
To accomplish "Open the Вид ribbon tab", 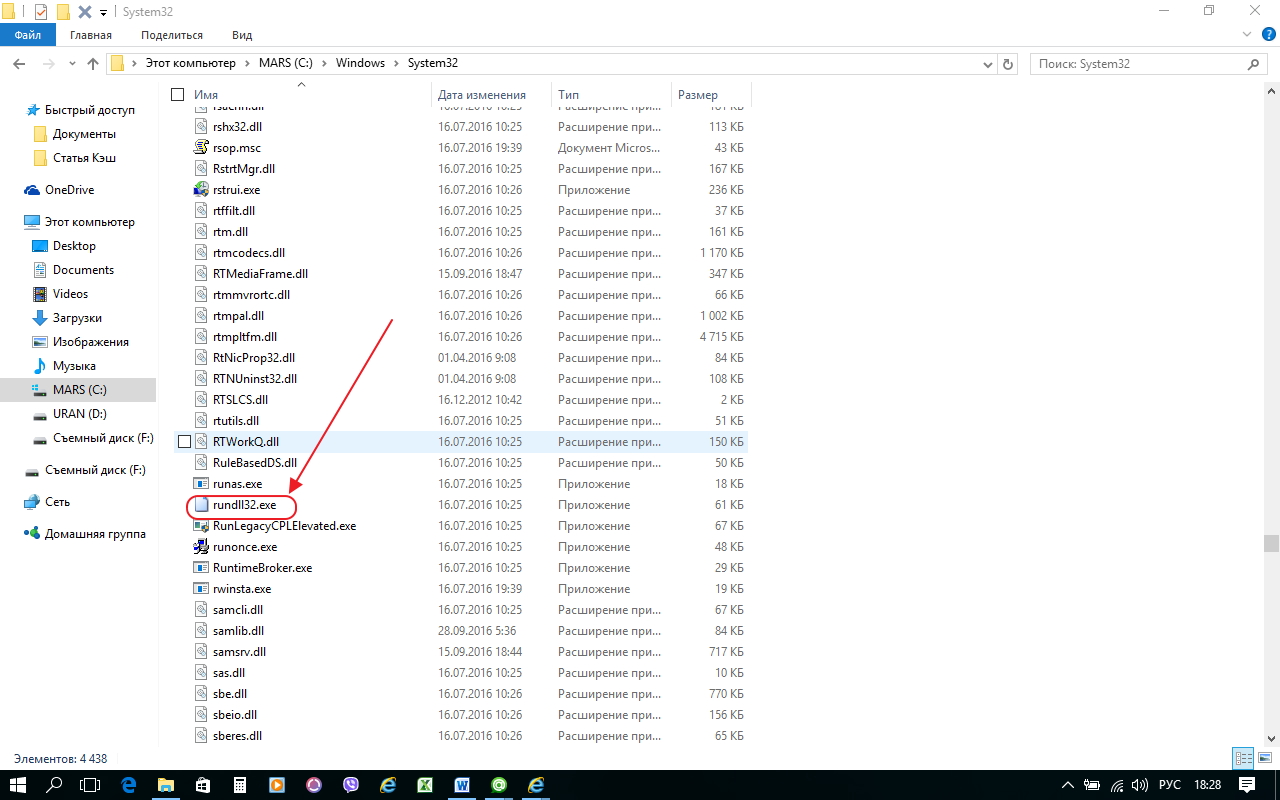I will click(x=242, y=35).
